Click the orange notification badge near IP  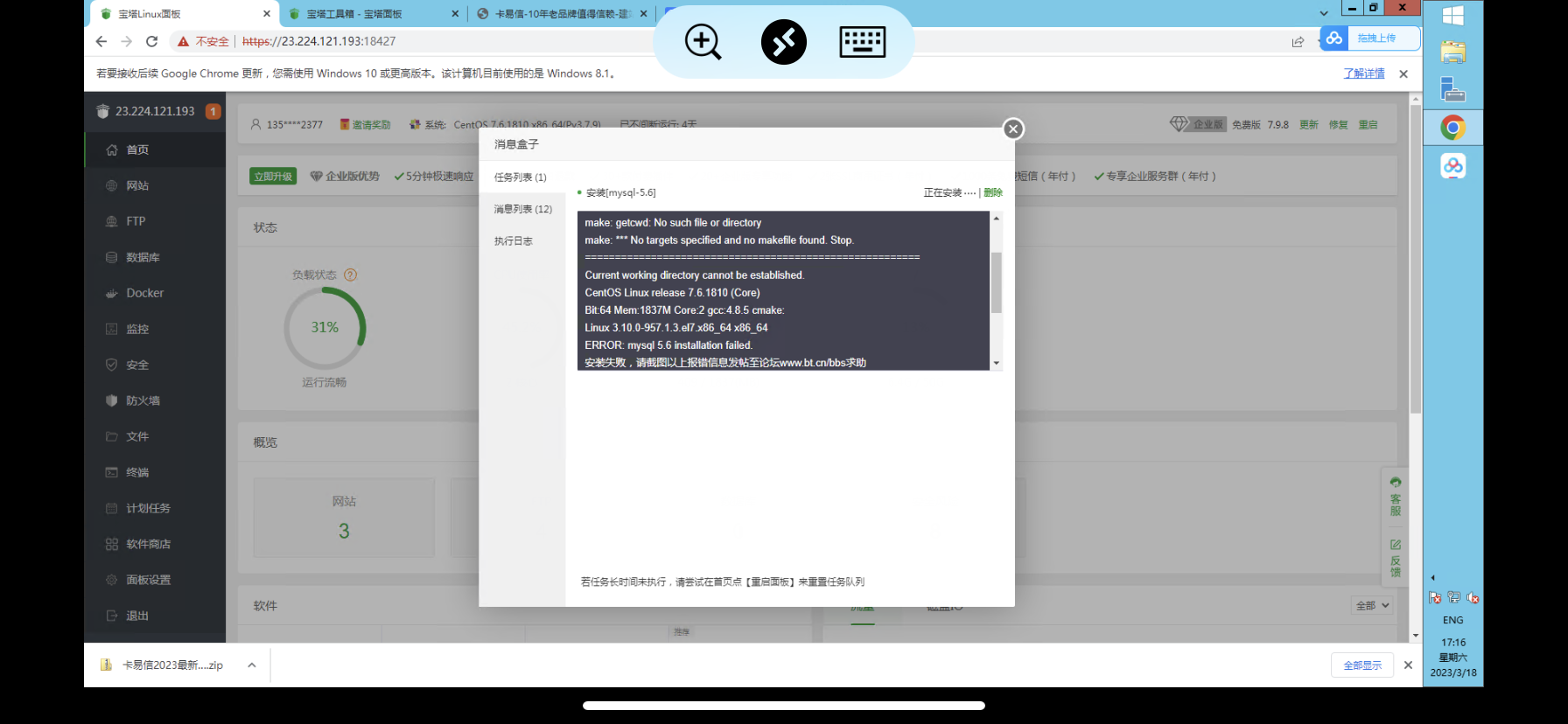pos(213,111)
